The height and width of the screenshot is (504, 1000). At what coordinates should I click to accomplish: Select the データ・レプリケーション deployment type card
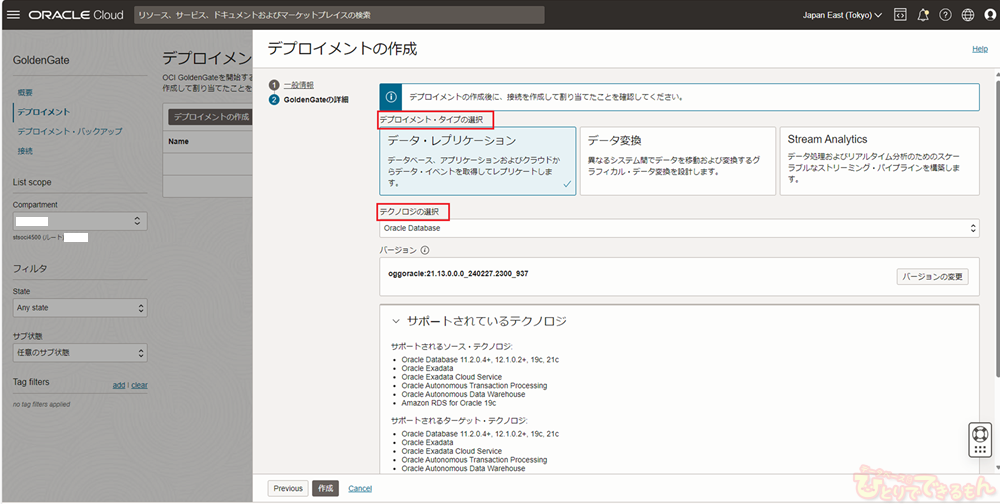tap(478, 161)
